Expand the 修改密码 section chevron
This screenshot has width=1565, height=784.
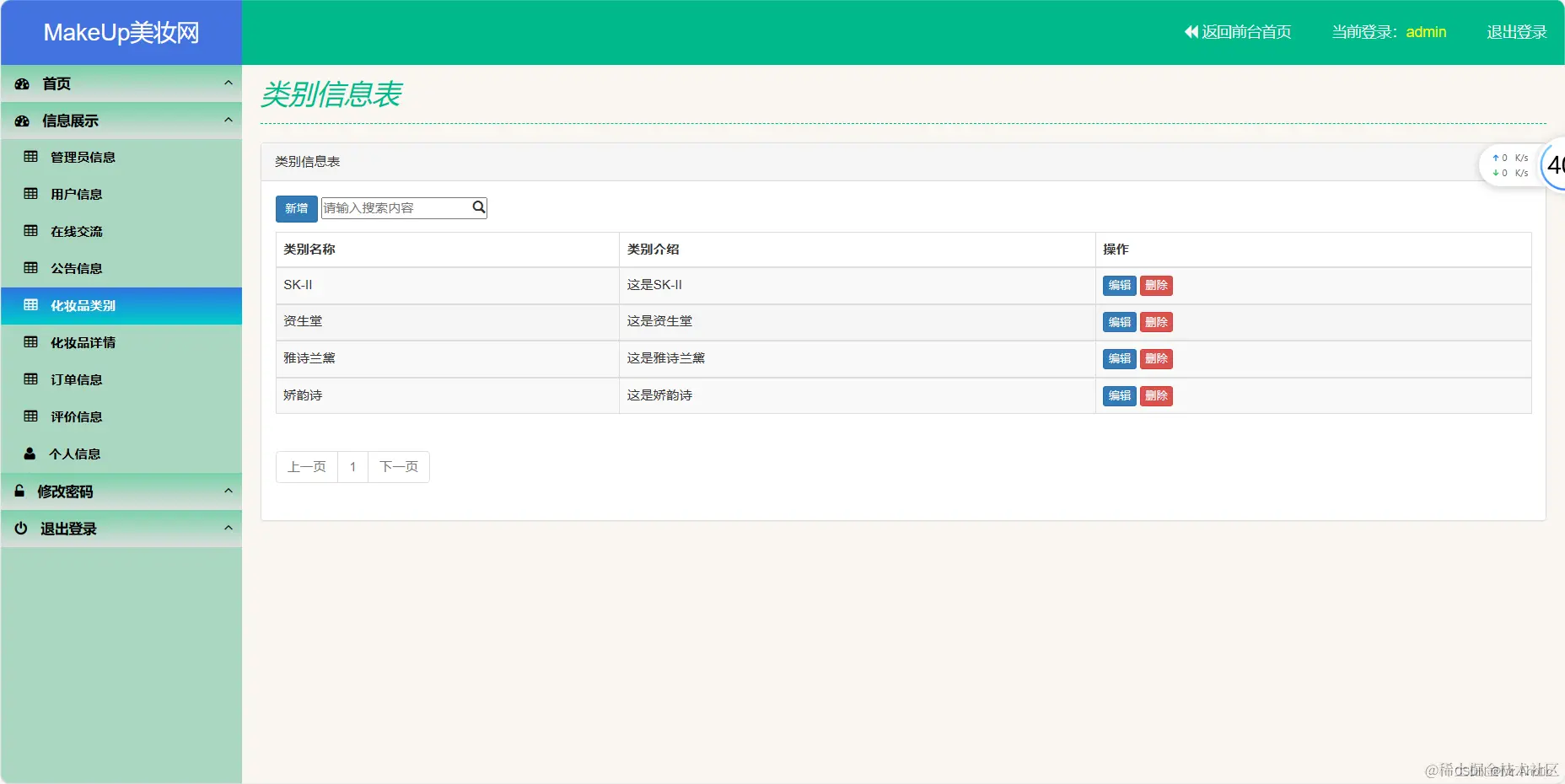coord(229,491)
